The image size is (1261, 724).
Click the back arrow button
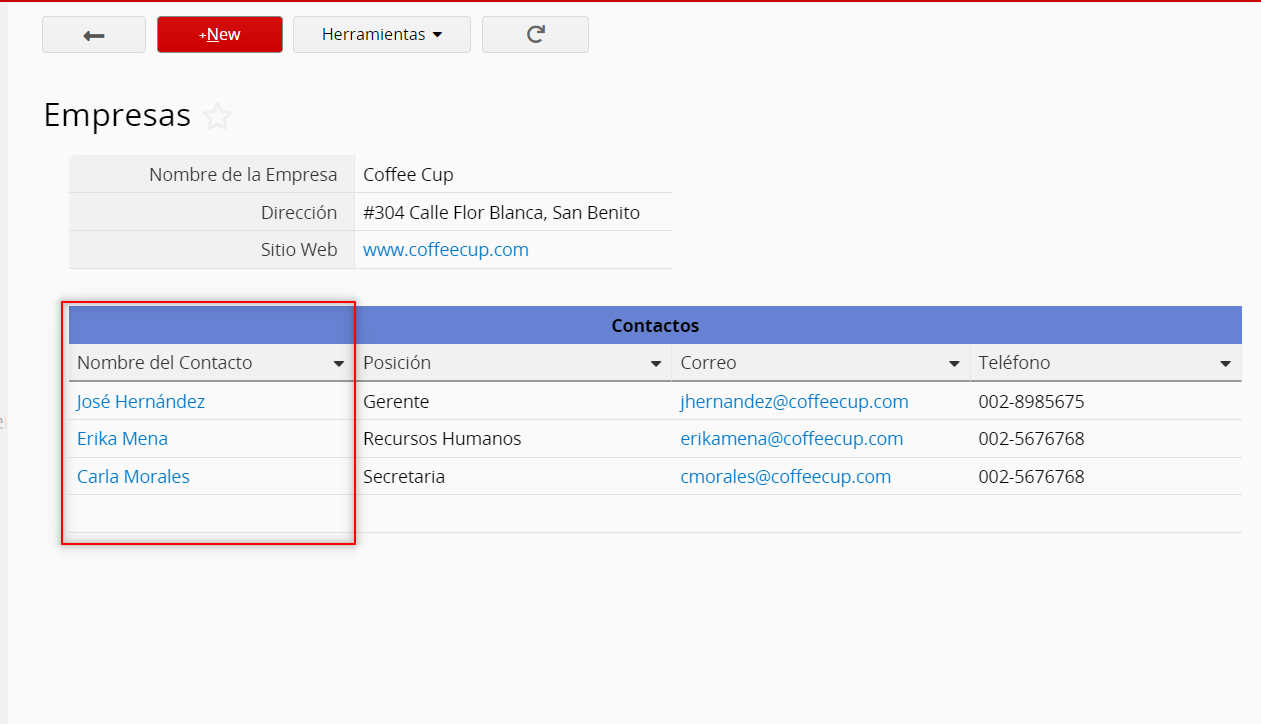point(94,35)
